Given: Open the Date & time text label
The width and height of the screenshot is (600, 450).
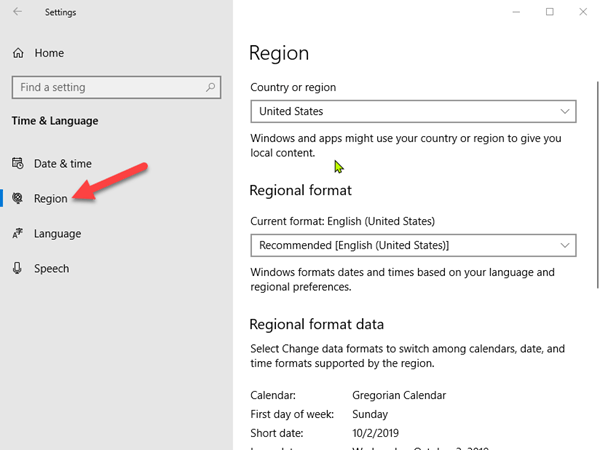Looking at the screenshot, I should pyautogui.click(x=63, y=163).
